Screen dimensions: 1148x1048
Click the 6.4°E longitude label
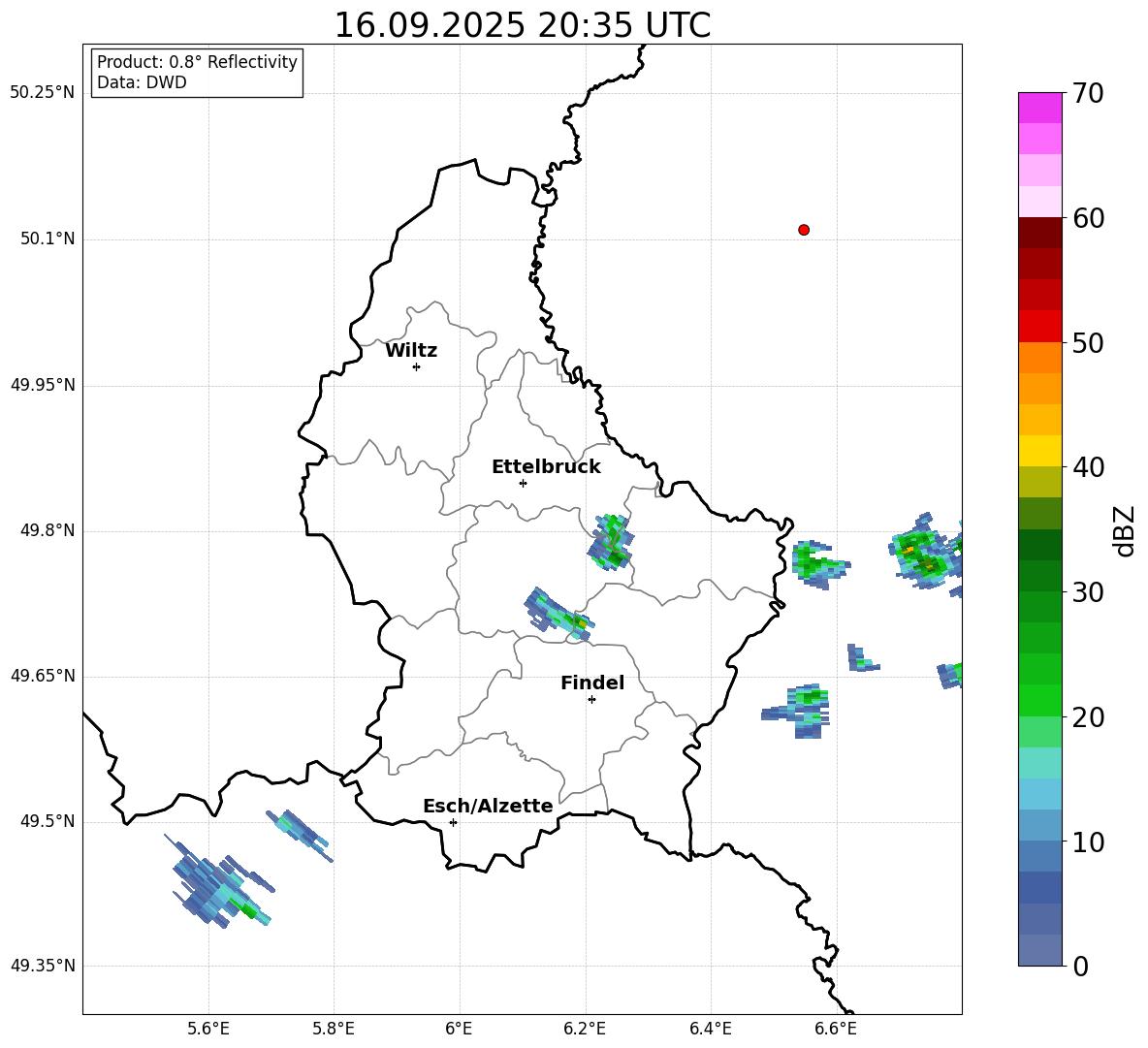point(710,1029)
